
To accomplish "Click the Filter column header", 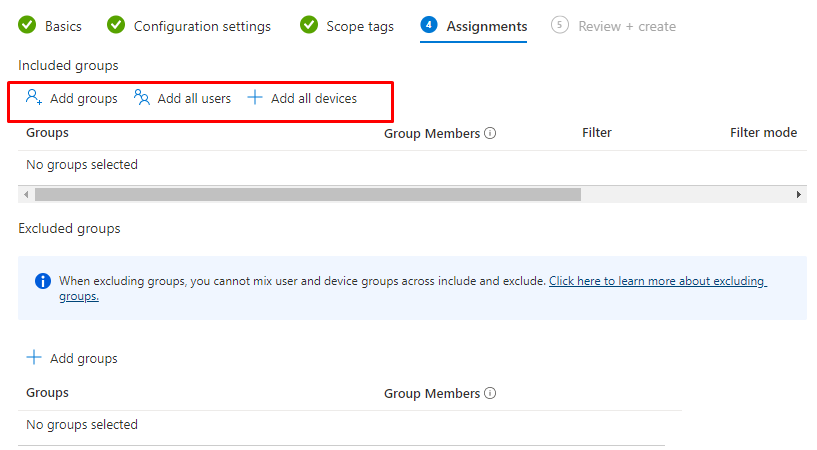I will pos(597,133).
